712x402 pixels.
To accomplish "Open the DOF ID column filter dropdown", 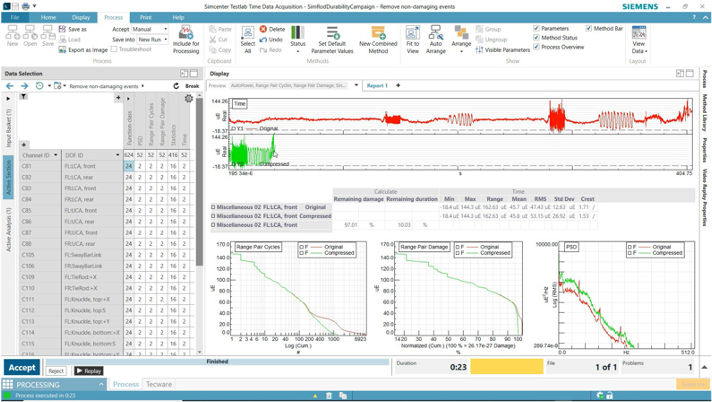I will coord(118,155).
